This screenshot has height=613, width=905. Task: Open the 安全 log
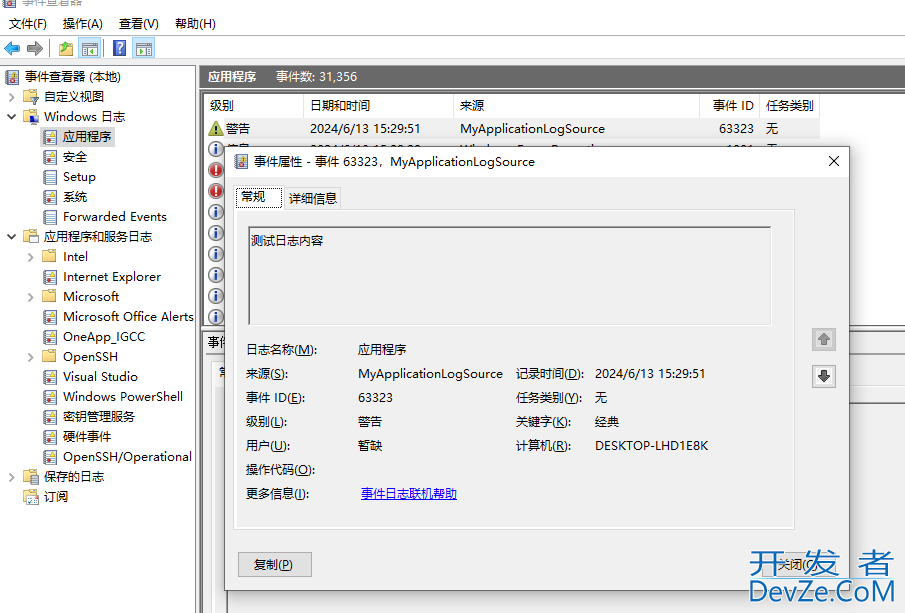coord(74,157)
